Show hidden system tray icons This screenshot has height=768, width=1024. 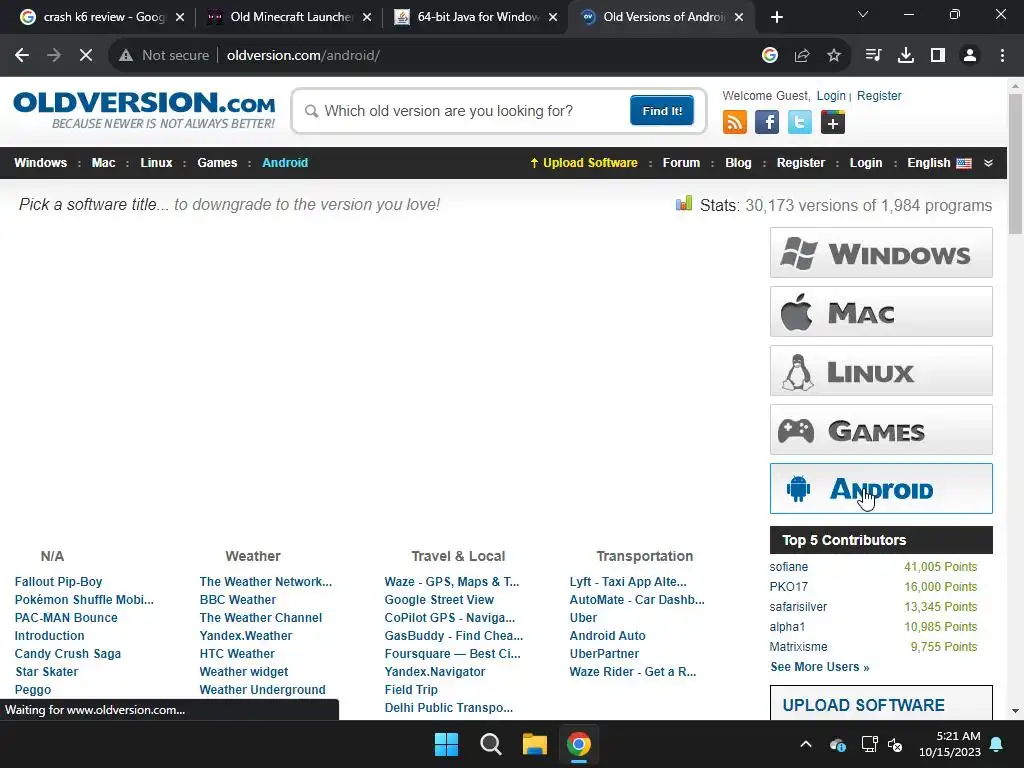click(x=807, y=744)
